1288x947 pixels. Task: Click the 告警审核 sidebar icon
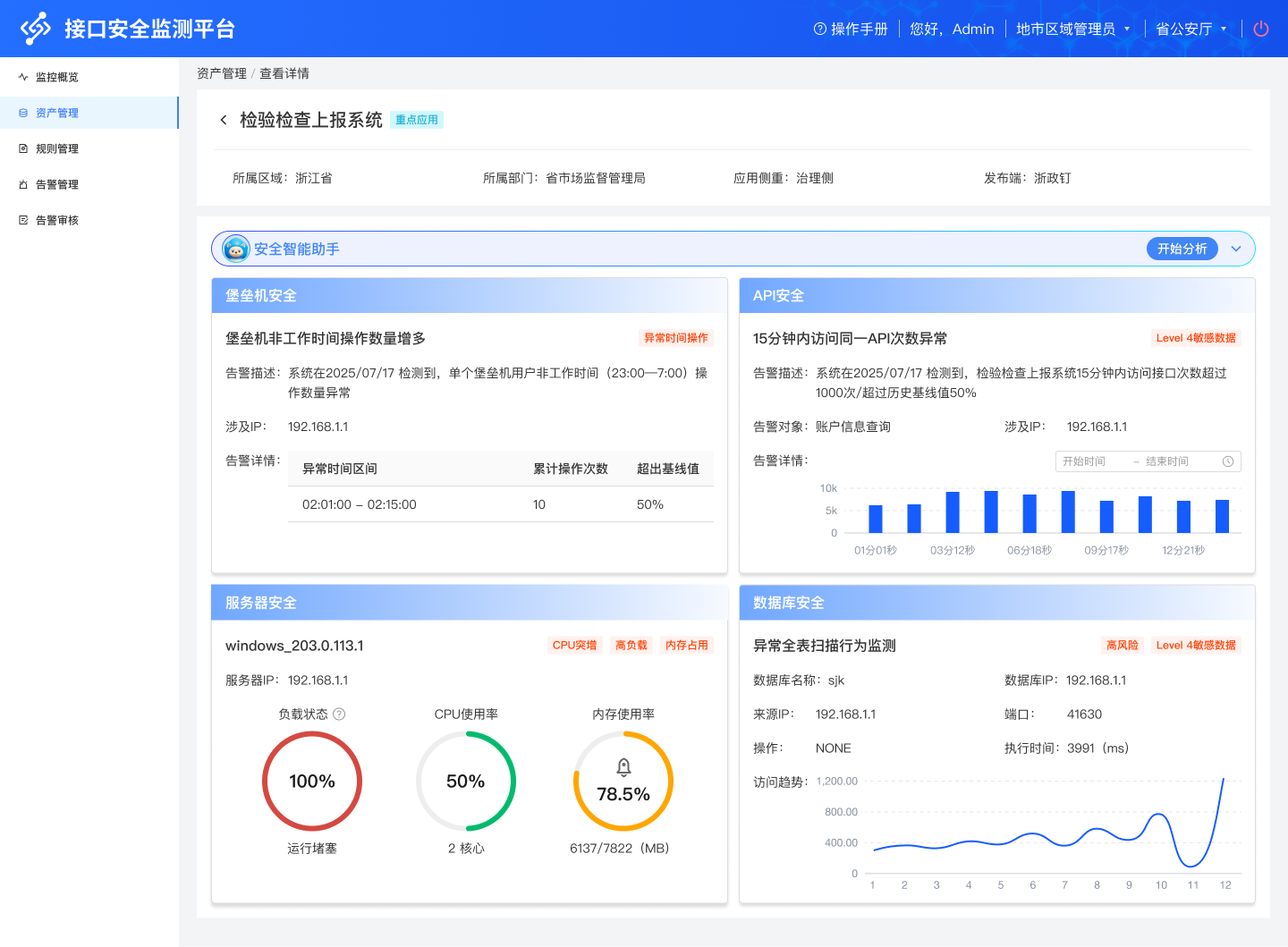[23, 220]
